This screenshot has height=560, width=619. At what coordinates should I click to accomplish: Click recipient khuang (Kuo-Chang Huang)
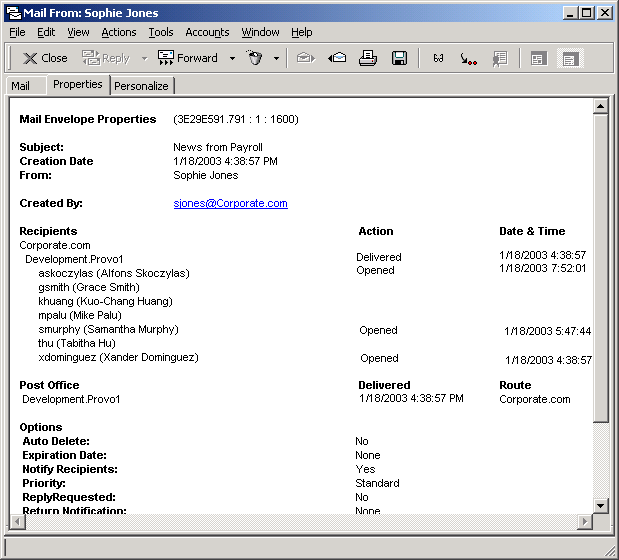point(105,302)
